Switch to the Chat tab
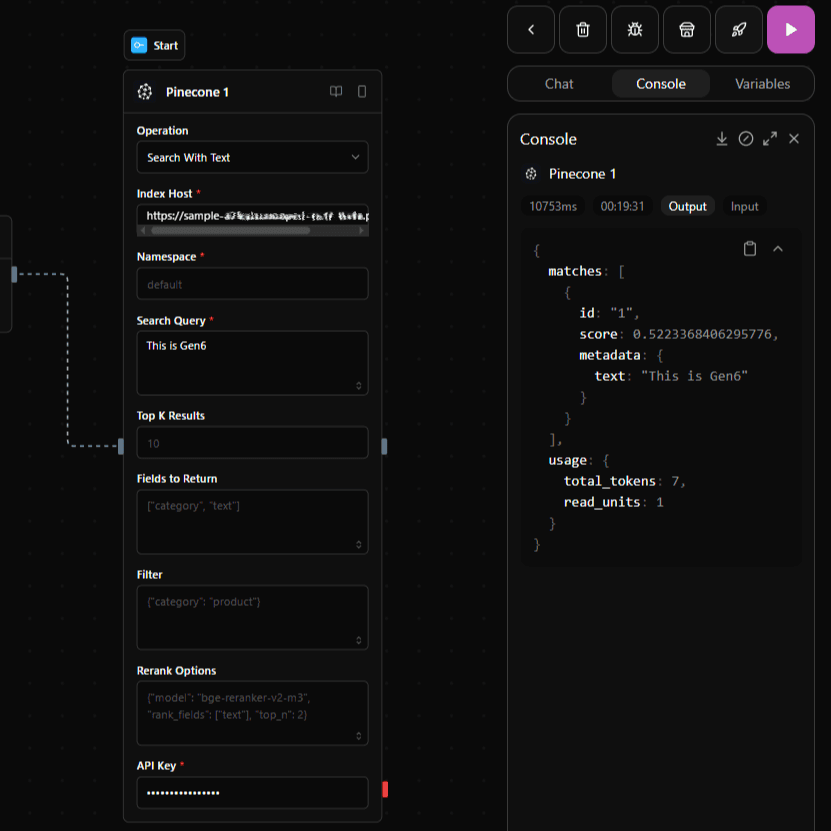831x831 pixels. click(559, 84)
